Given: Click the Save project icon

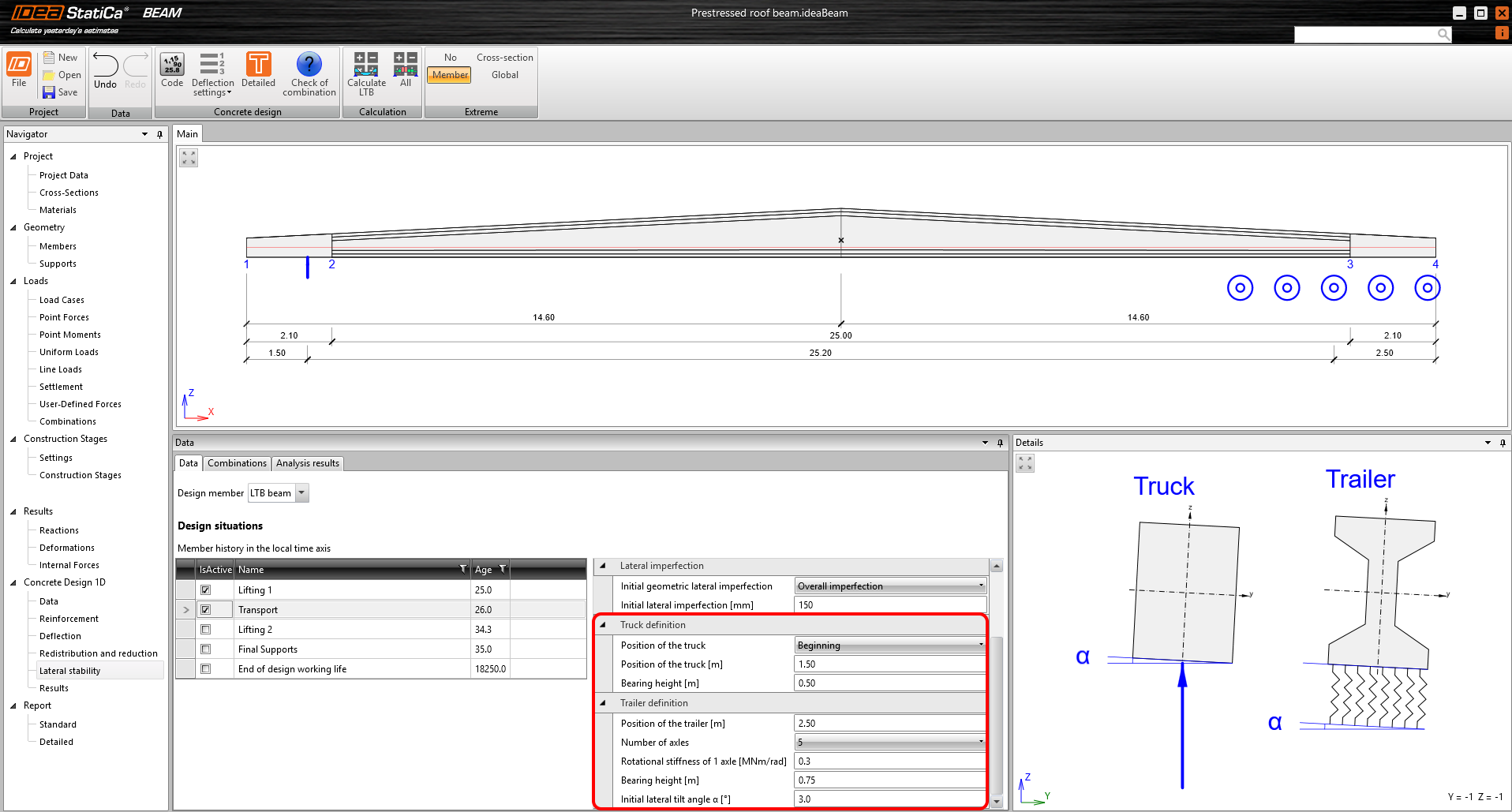Looking at the screenshot, I should [49, 92].
